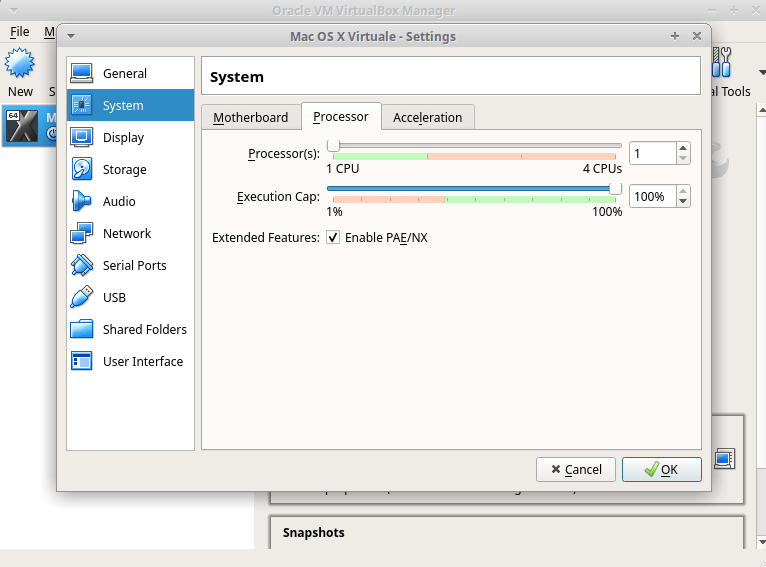
Task: Click the OK button
Action: [661, 469]
